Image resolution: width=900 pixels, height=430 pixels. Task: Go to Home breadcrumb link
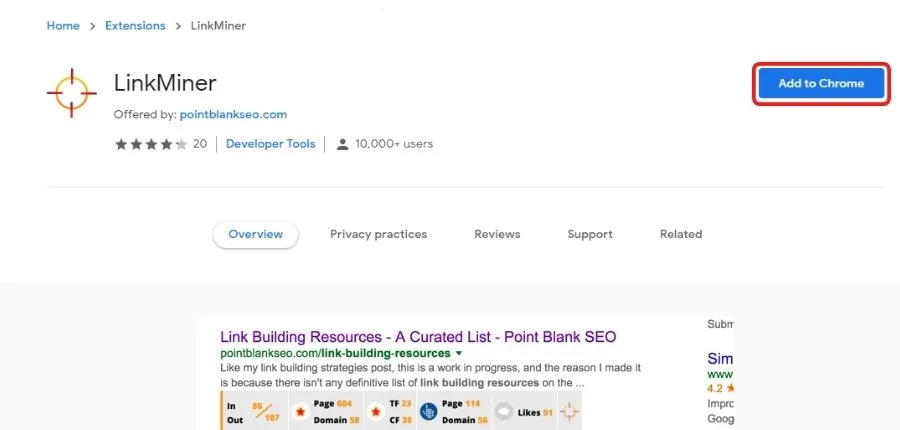pyautogui.click(x=63, y=26)
